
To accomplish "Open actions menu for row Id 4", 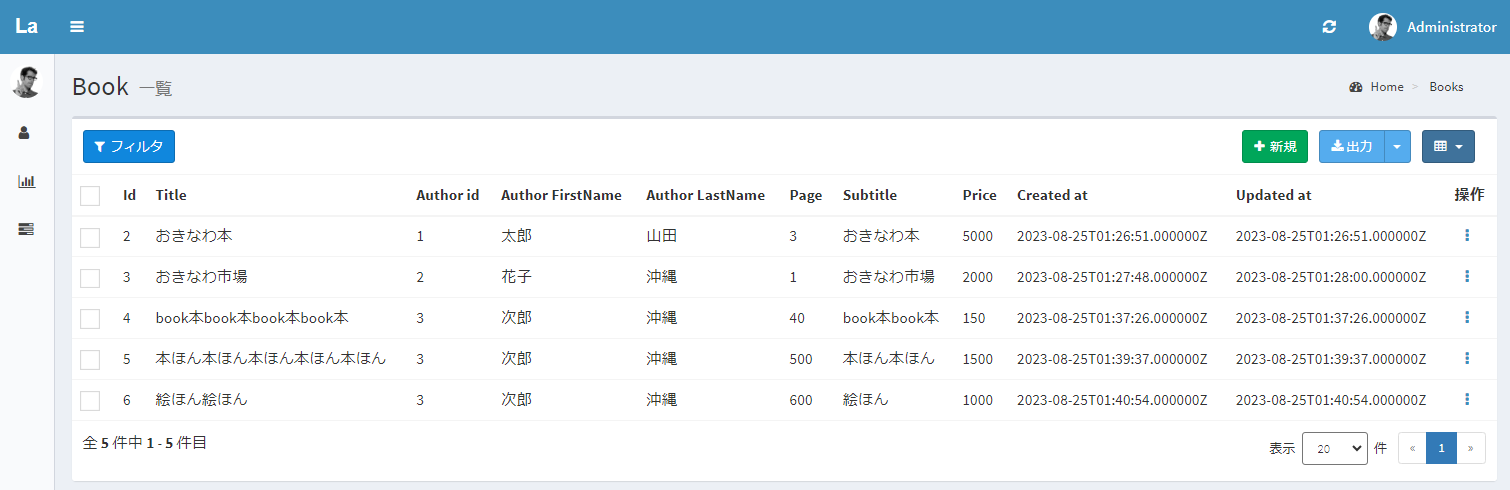I will pos(1467,317).
